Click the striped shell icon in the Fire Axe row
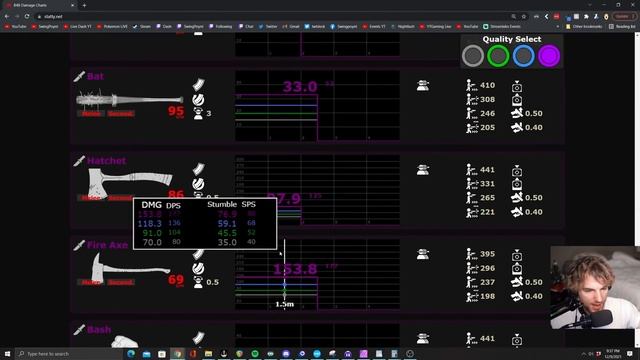 pyautogui.click(x=198, y=268)
